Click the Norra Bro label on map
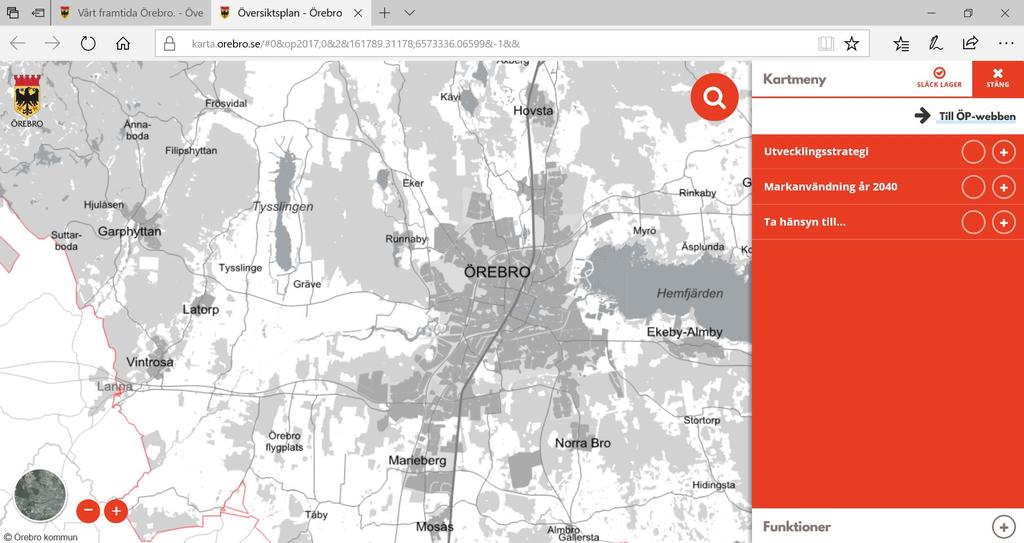Viewport: 1024px width, 543px height. tap(583, 443)
